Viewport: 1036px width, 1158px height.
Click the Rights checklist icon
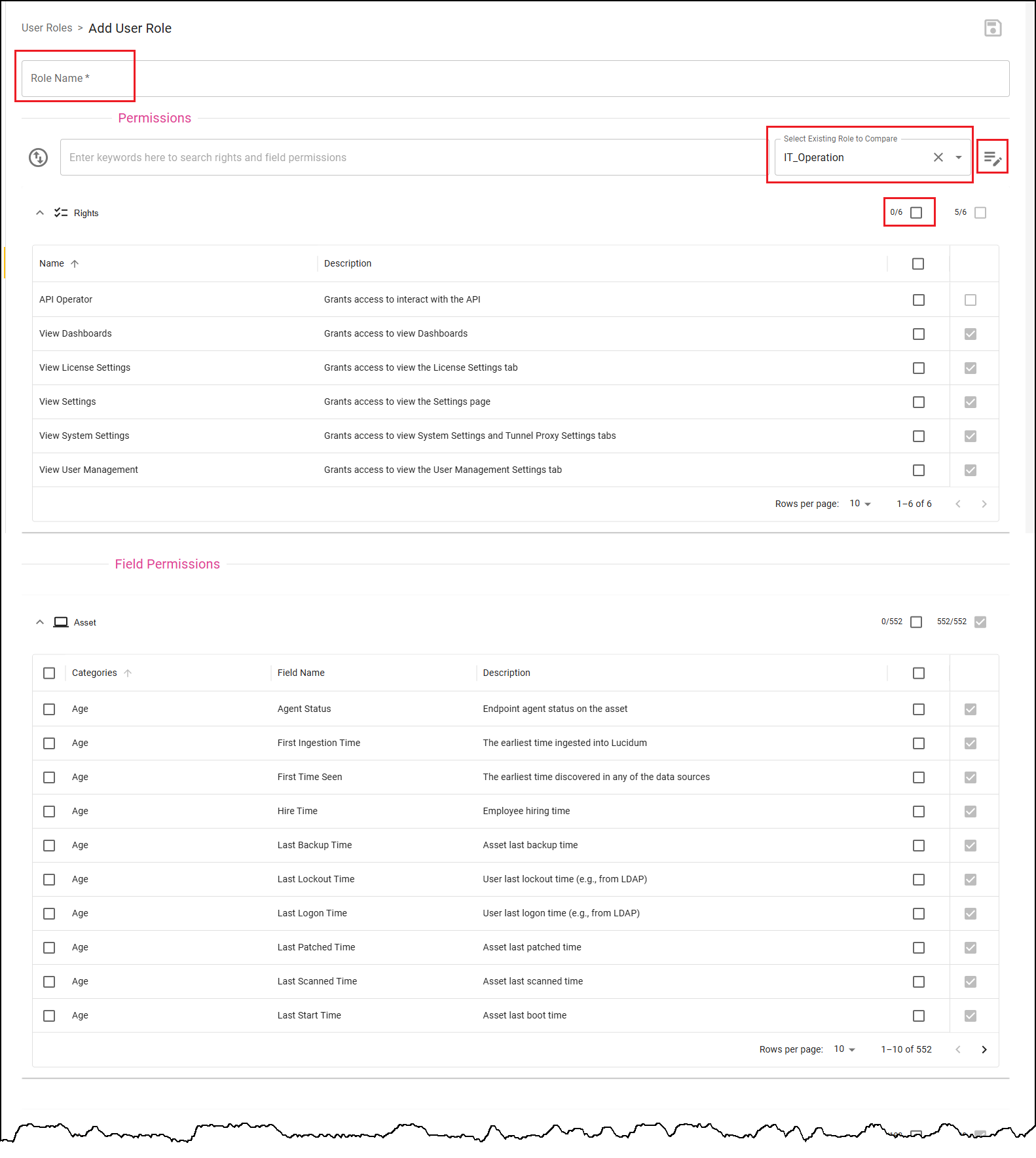[61, 212]
